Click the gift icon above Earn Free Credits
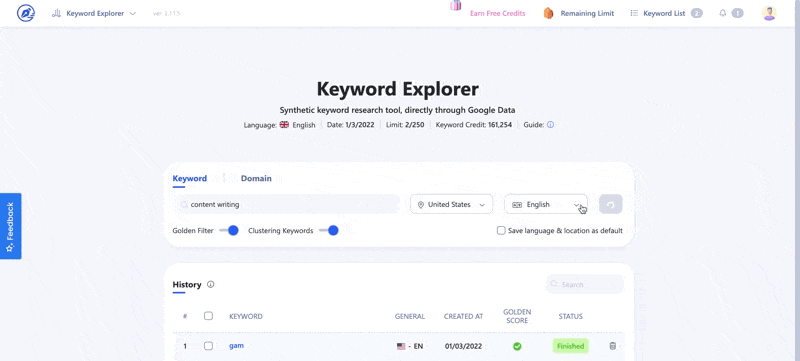The width and height of the screenshot is (800, 361). pos(456,5)
